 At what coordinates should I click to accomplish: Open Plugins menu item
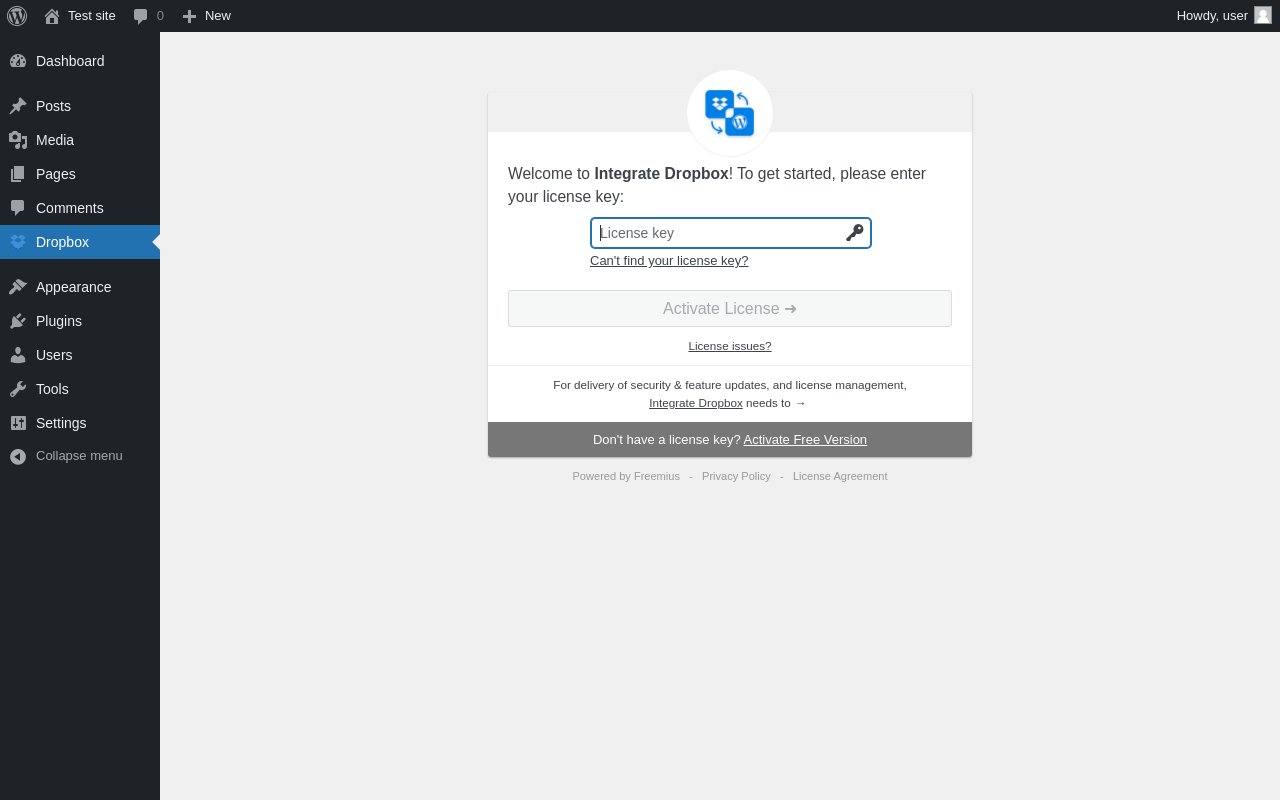[80, 321]
